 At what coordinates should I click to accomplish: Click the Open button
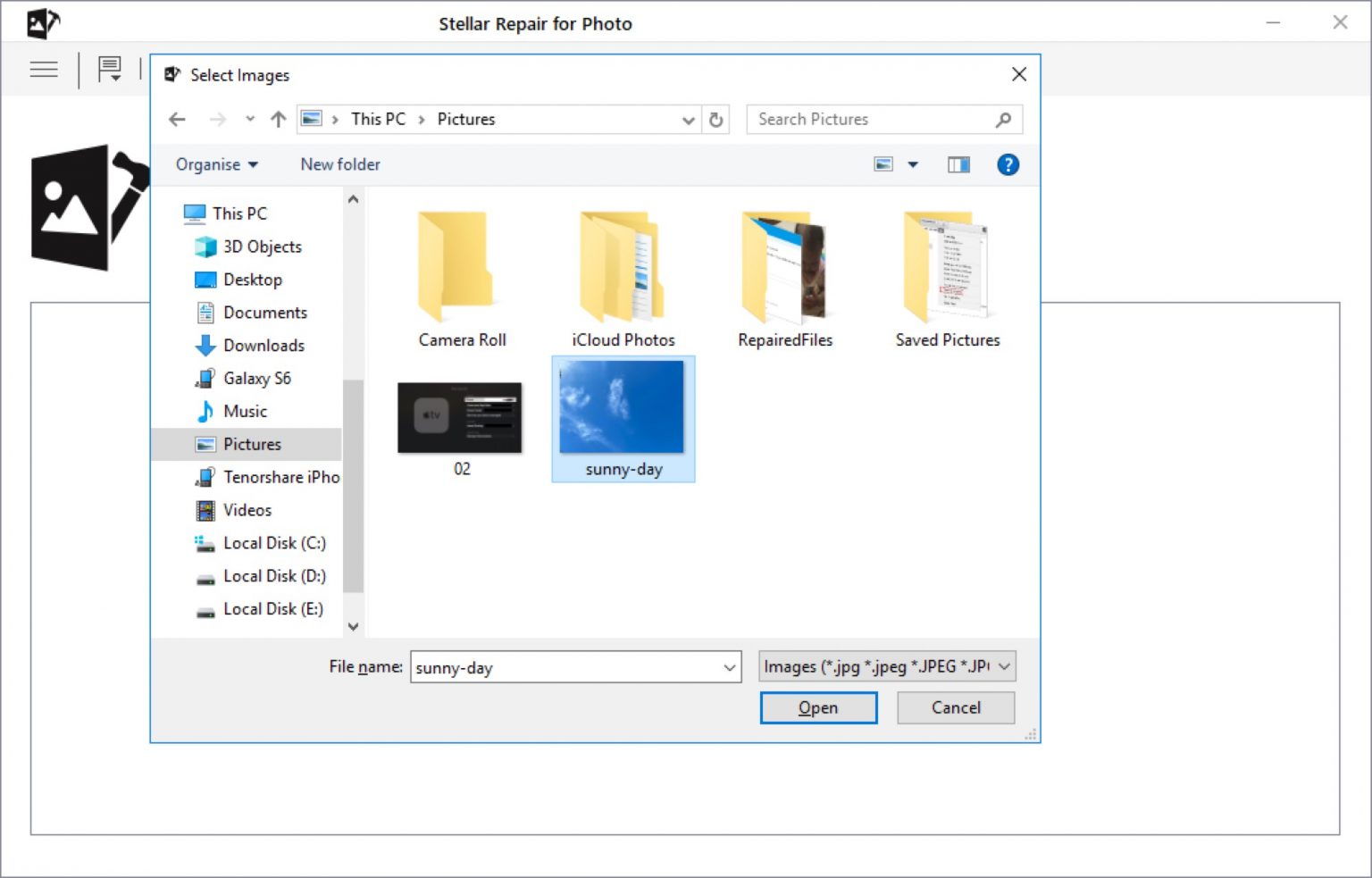click(x=818, y=707)
